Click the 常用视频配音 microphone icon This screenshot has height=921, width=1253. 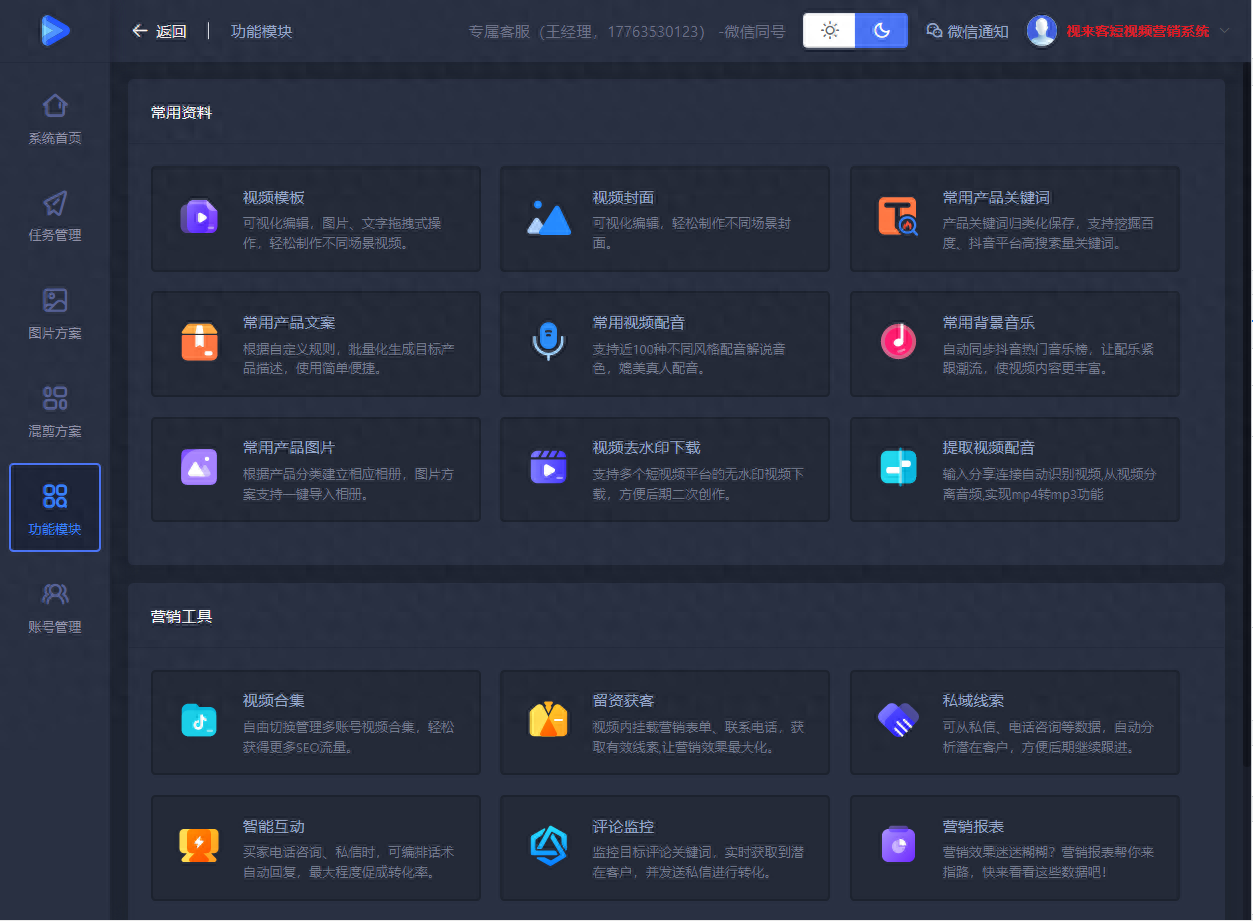[x=548, y=341]
